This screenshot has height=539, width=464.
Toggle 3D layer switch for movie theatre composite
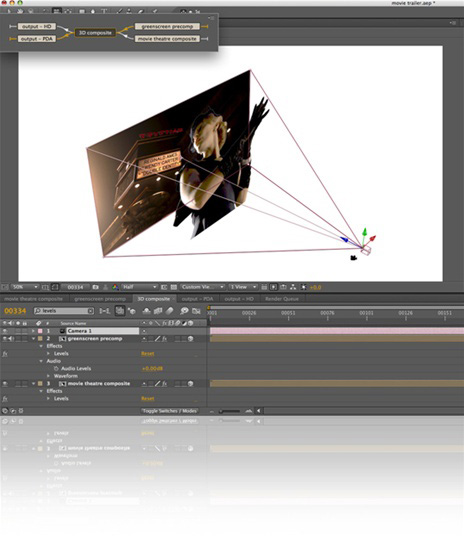190,384
